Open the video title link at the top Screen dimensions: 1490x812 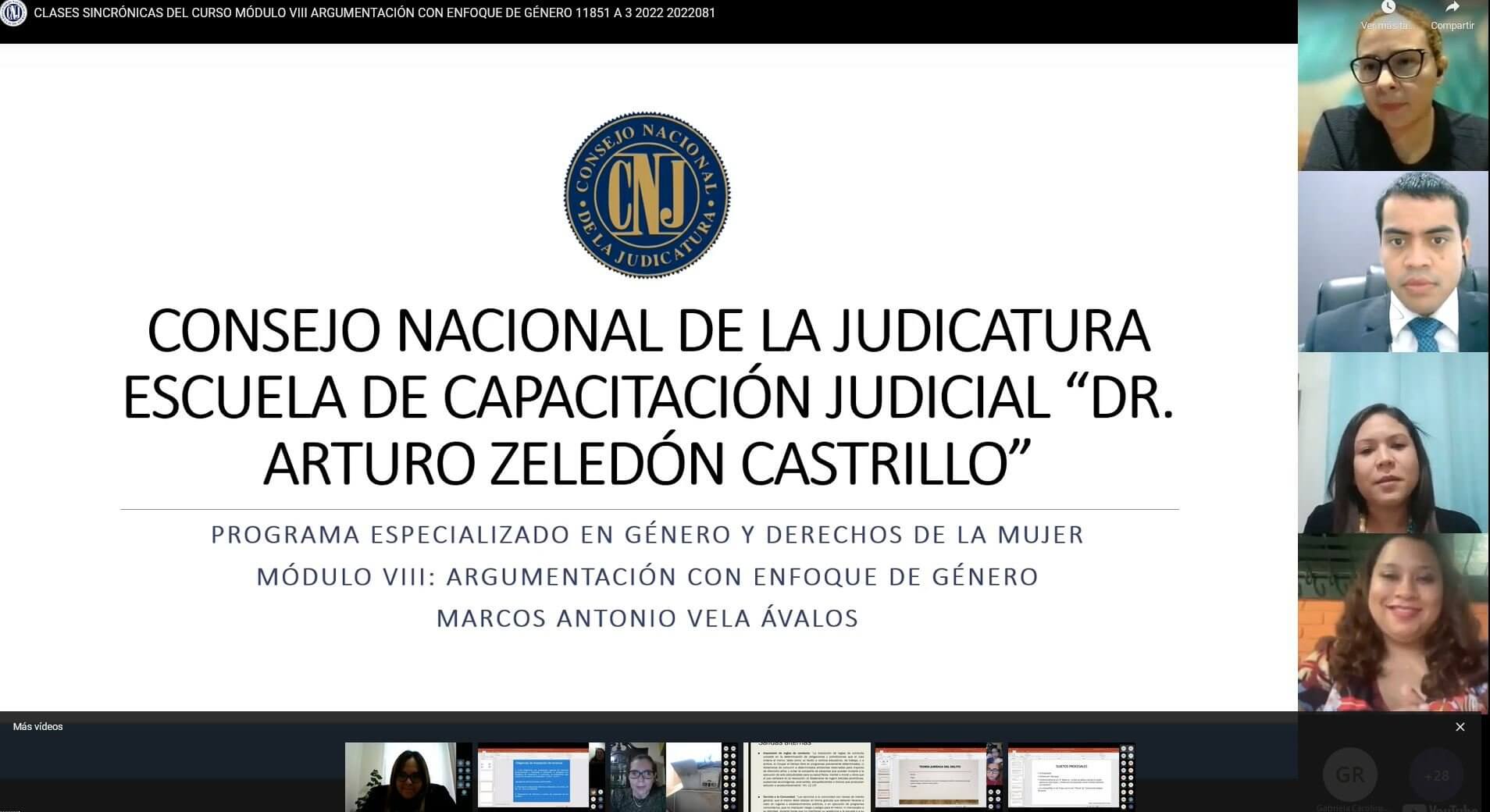(x=374, y=13)
